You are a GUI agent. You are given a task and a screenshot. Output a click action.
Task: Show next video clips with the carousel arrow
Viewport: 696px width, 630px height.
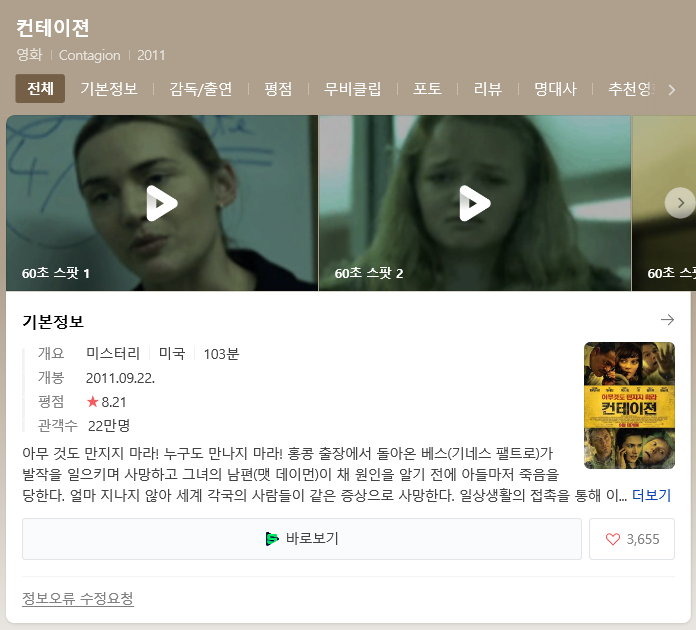point(680,203)
